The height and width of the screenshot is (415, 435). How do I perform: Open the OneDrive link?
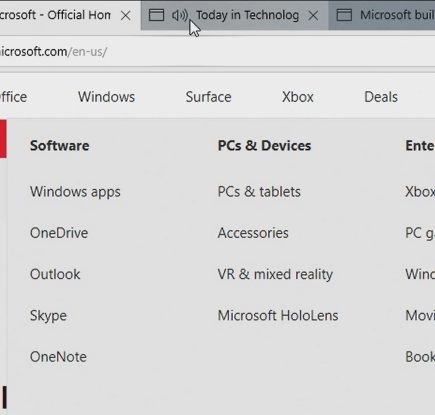click(59, 233)
